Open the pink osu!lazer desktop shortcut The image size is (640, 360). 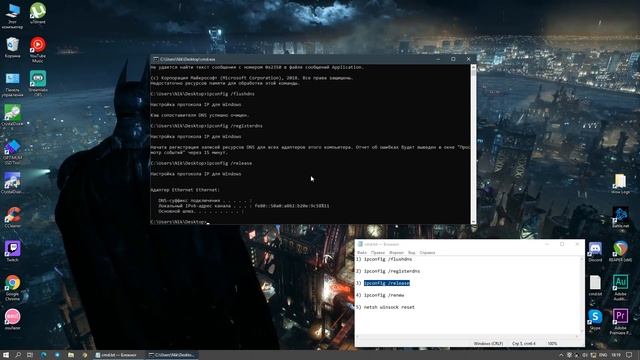[x=12, y=319]
